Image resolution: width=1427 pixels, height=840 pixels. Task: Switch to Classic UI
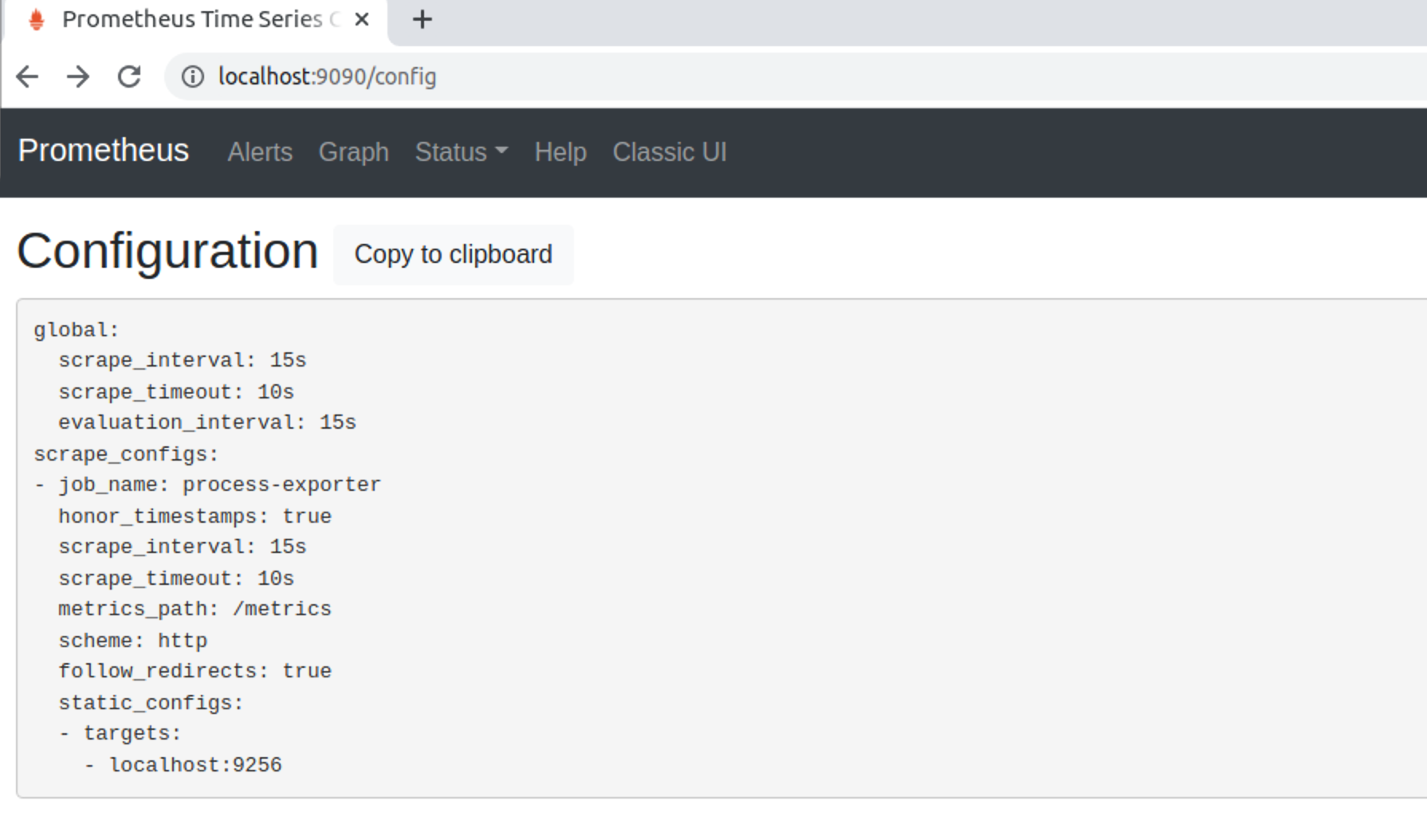670,152
